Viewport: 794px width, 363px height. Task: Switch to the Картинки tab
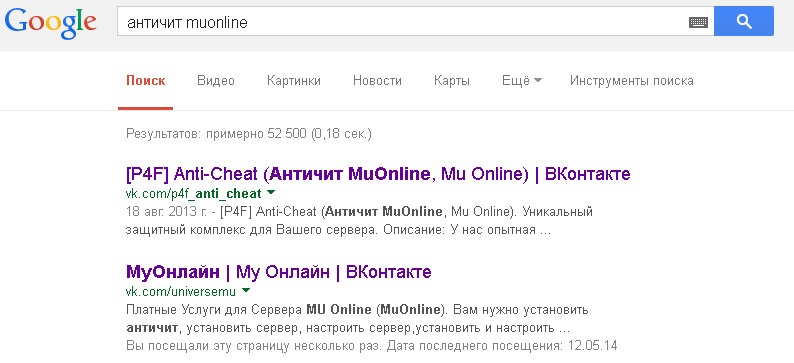[294, 80]
